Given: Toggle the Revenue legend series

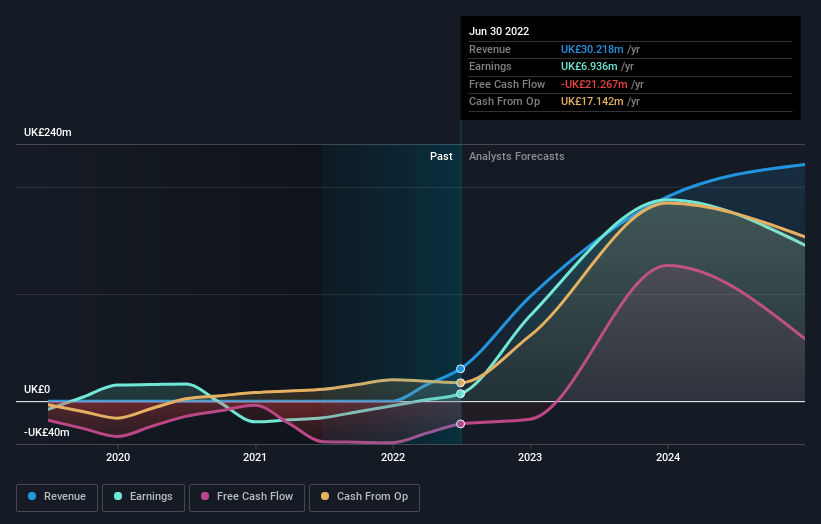Looking at the screenshot, I should point(57,497).
